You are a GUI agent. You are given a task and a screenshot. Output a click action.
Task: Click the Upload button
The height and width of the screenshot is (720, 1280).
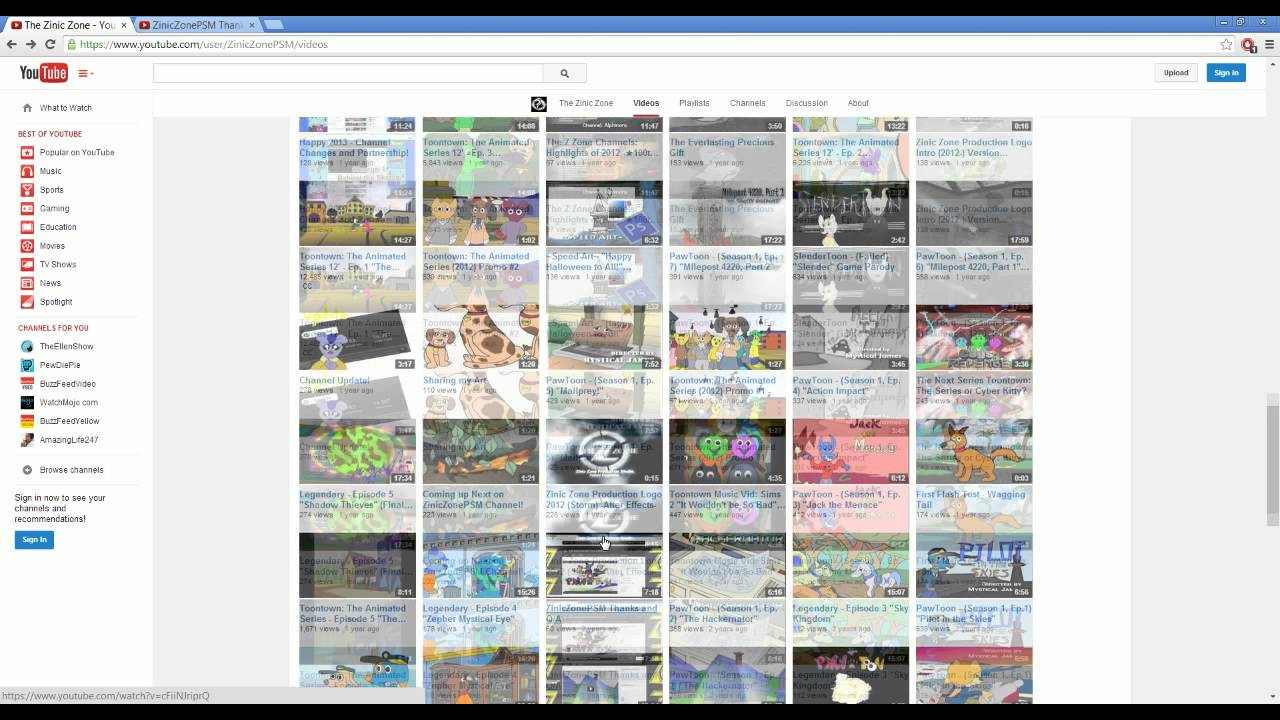coord(1176,73)
